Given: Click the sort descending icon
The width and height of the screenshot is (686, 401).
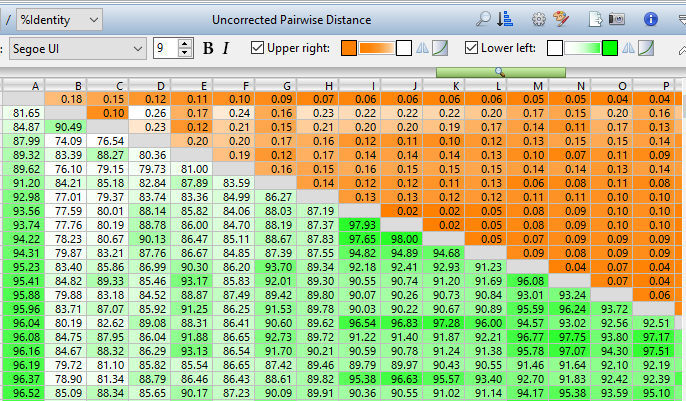Looking at the screenshot, I should [x=505, y=19].
